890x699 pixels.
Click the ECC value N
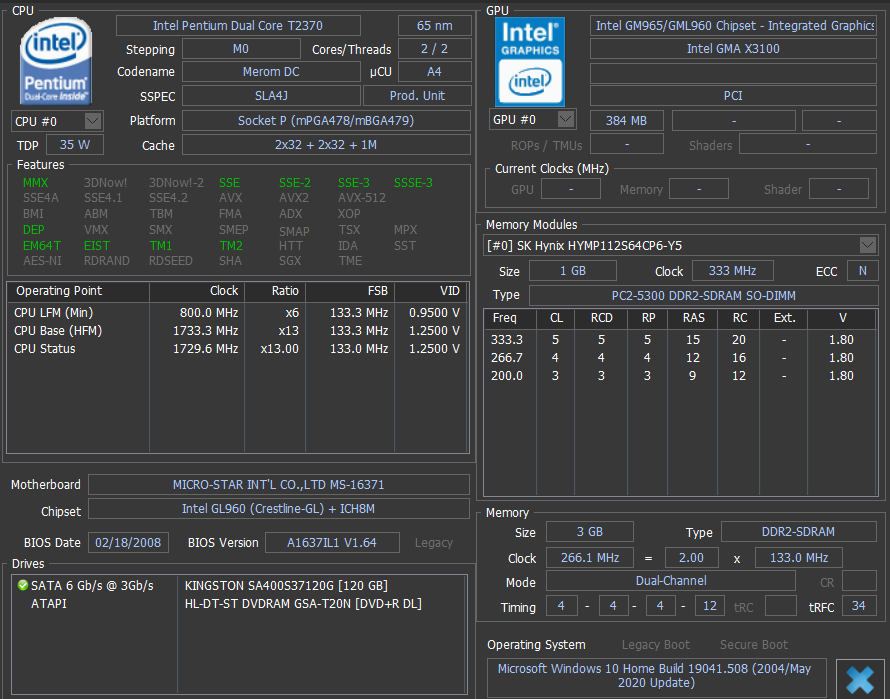pos(863,271)
